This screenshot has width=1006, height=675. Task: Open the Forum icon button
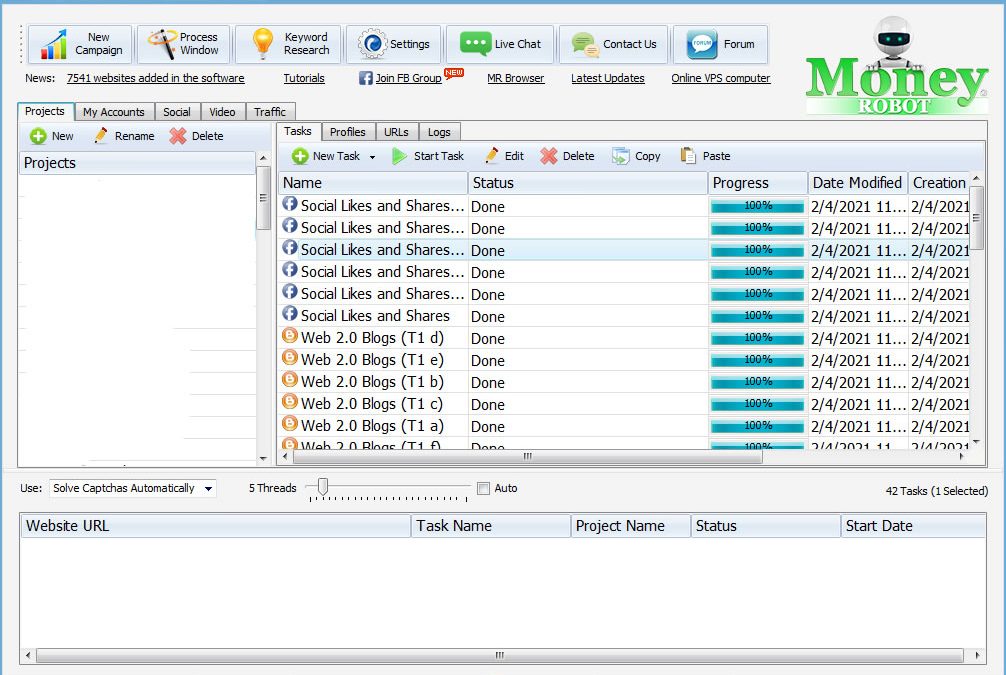[x=702, y=44]
